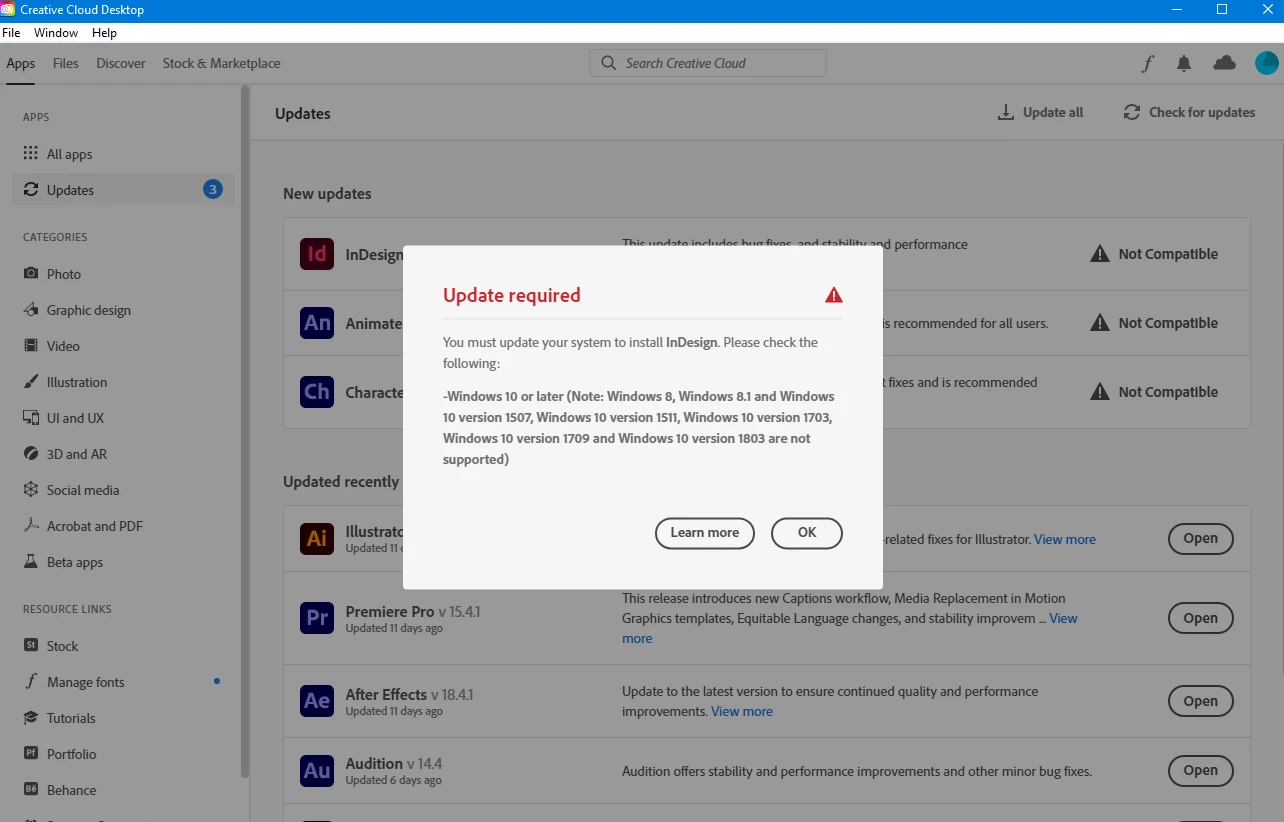Image resolution: width=1284 pixels, height=822 pixels.
Task: Open the Graphic design category
Action: pos(123,310)
